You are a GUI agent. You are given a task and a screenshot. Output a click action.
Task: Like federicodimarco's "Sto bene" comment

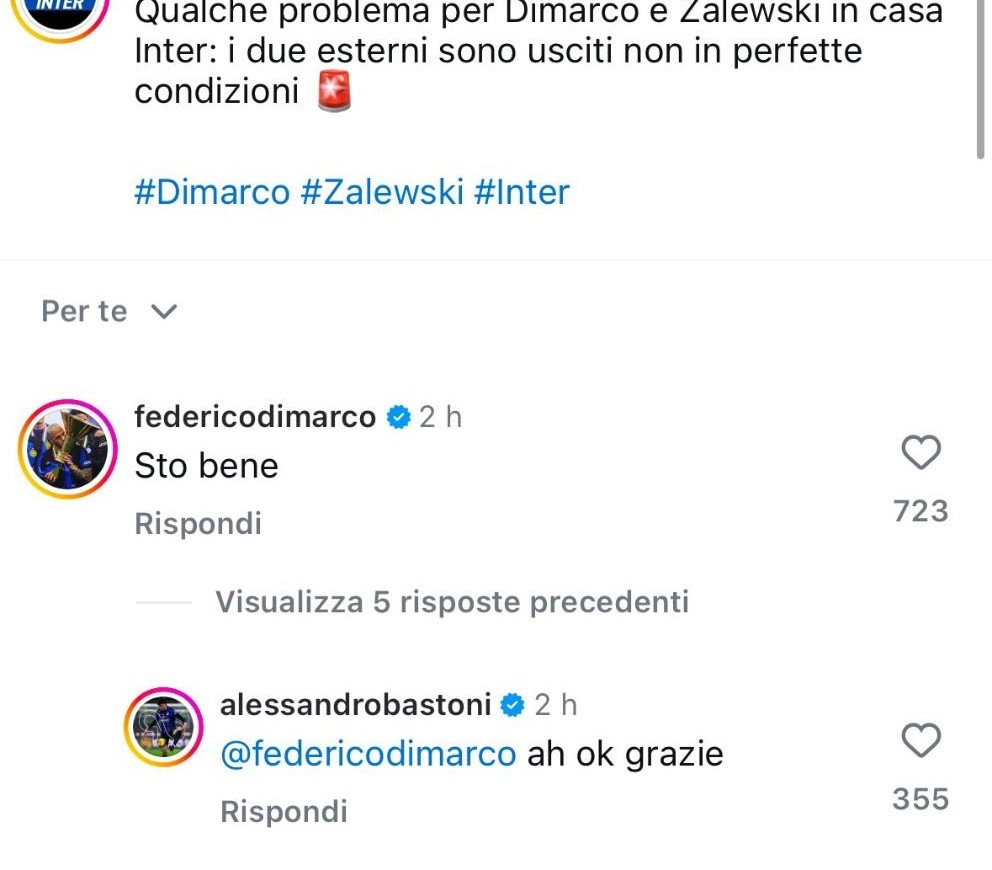coord(921,454)
